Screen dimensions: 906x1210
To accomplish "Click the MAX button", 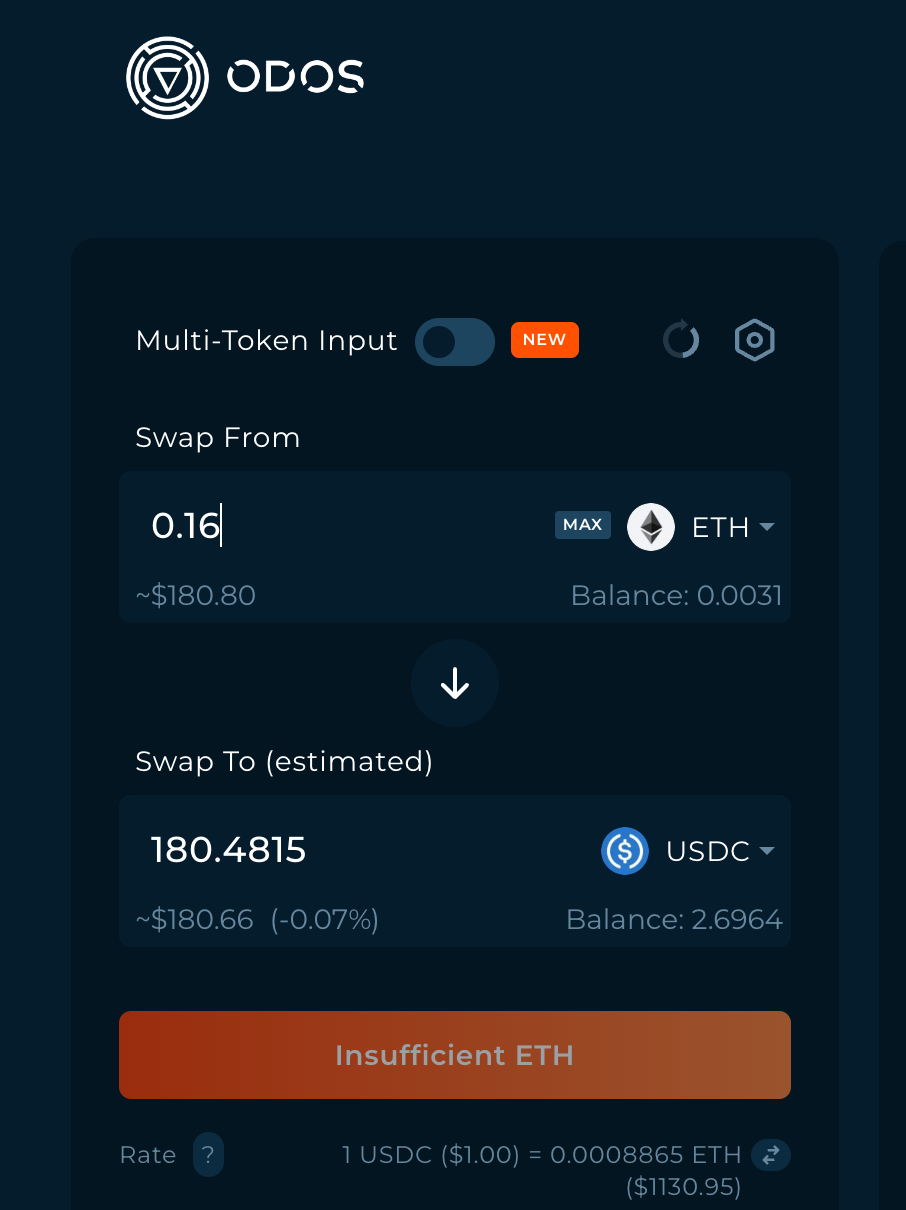I will tap(583, 525).
